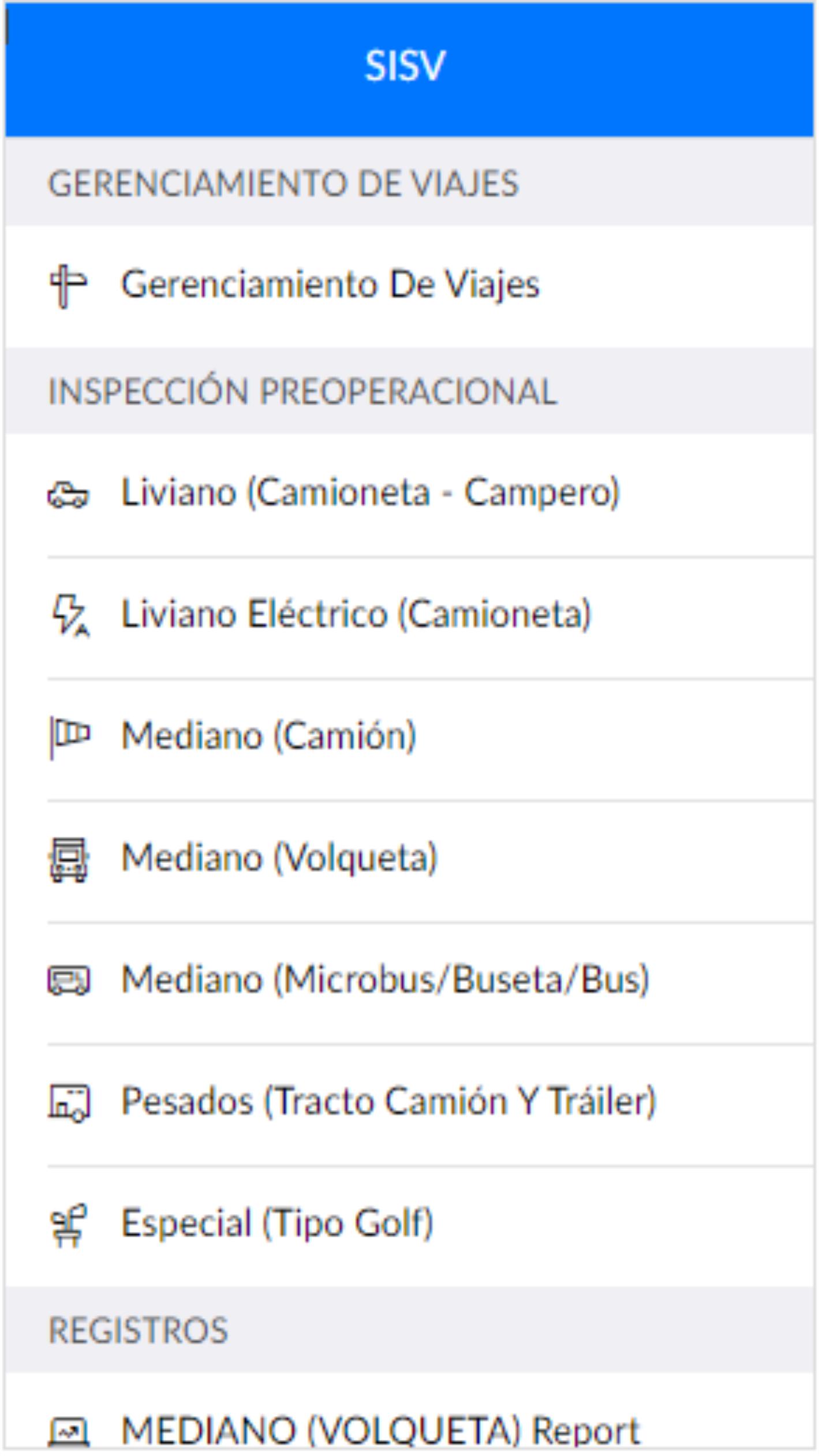
Task: Click the bus icon for Microbus/Buseta/Bus
Action: 69,981
